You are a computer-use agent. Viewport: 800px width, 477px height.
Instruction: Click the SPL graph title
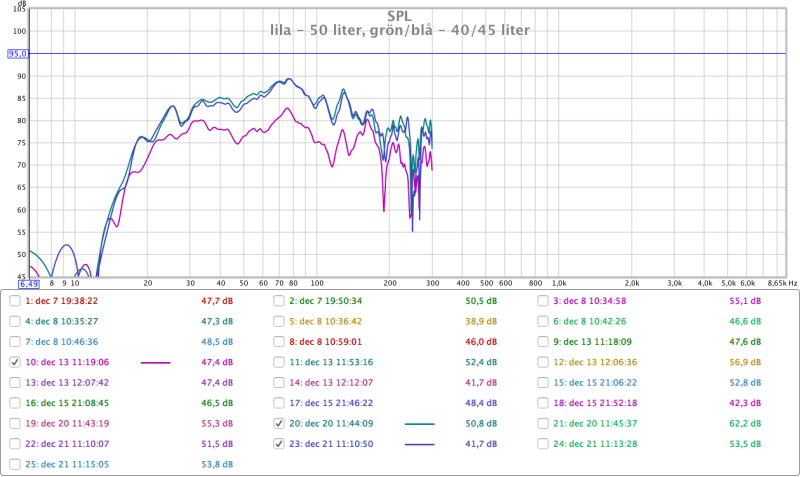tap(399, 16)
